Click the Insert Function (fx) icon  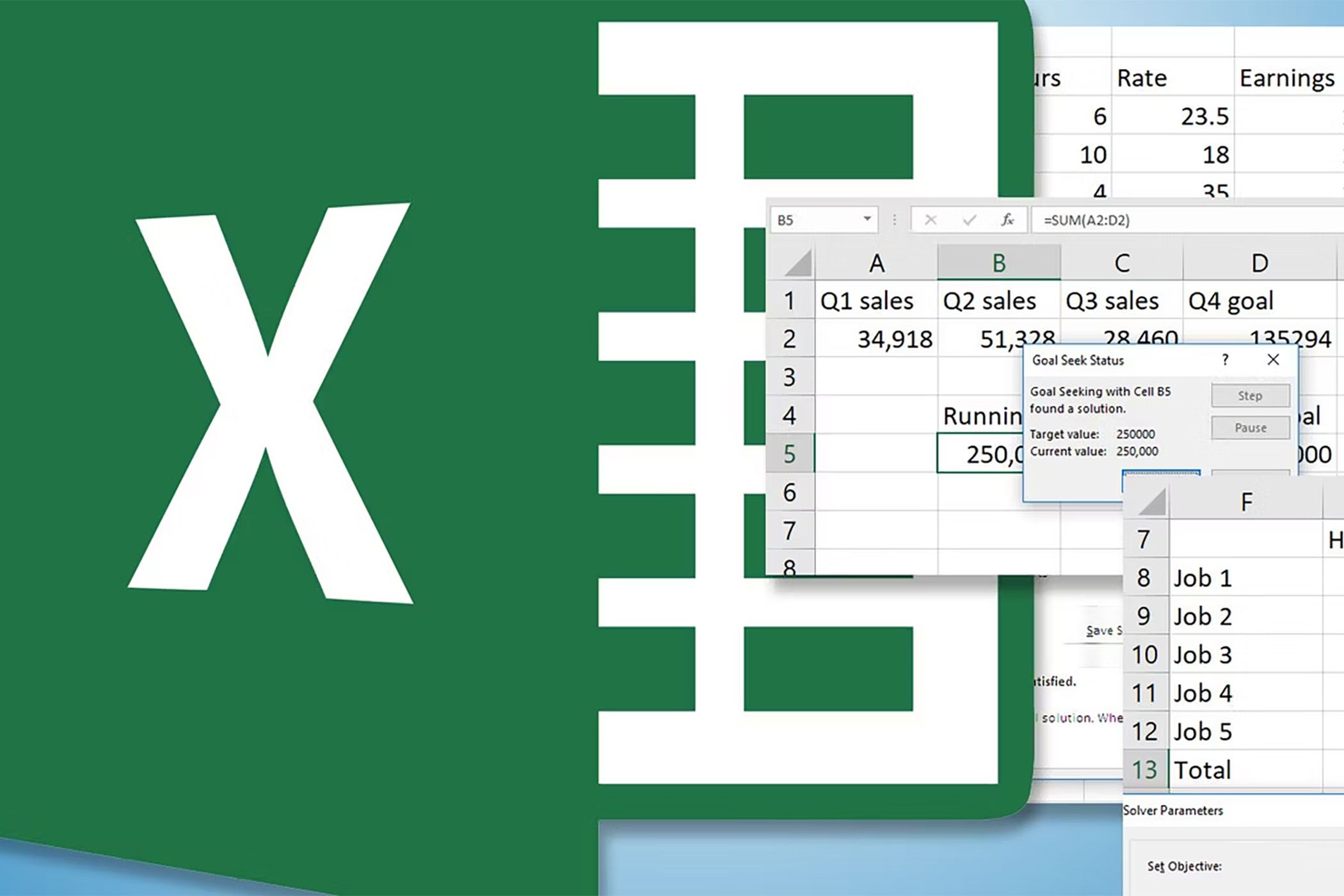(1006, 220)
